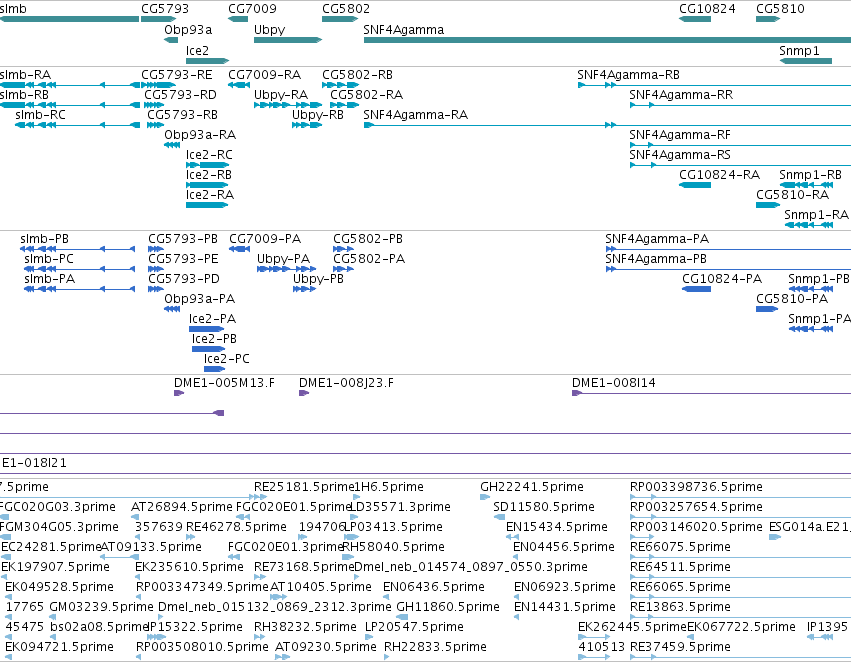Click the Ubpy gene label
The width and height of the screenshot is (851, 662).
tap(269, 29)
